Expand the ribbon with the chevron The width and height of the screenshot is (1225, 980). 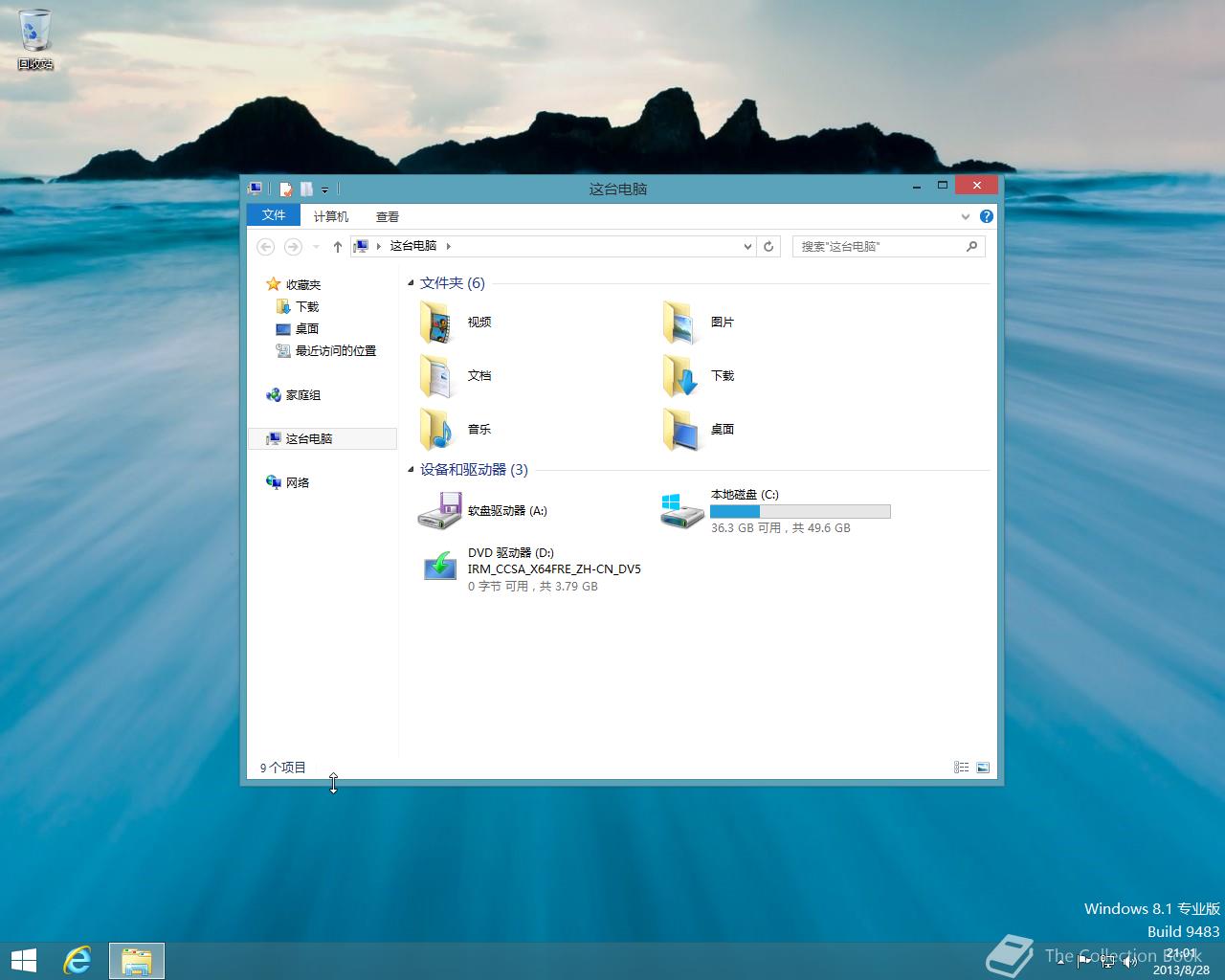pyautogui.click(x=965, y=216)
